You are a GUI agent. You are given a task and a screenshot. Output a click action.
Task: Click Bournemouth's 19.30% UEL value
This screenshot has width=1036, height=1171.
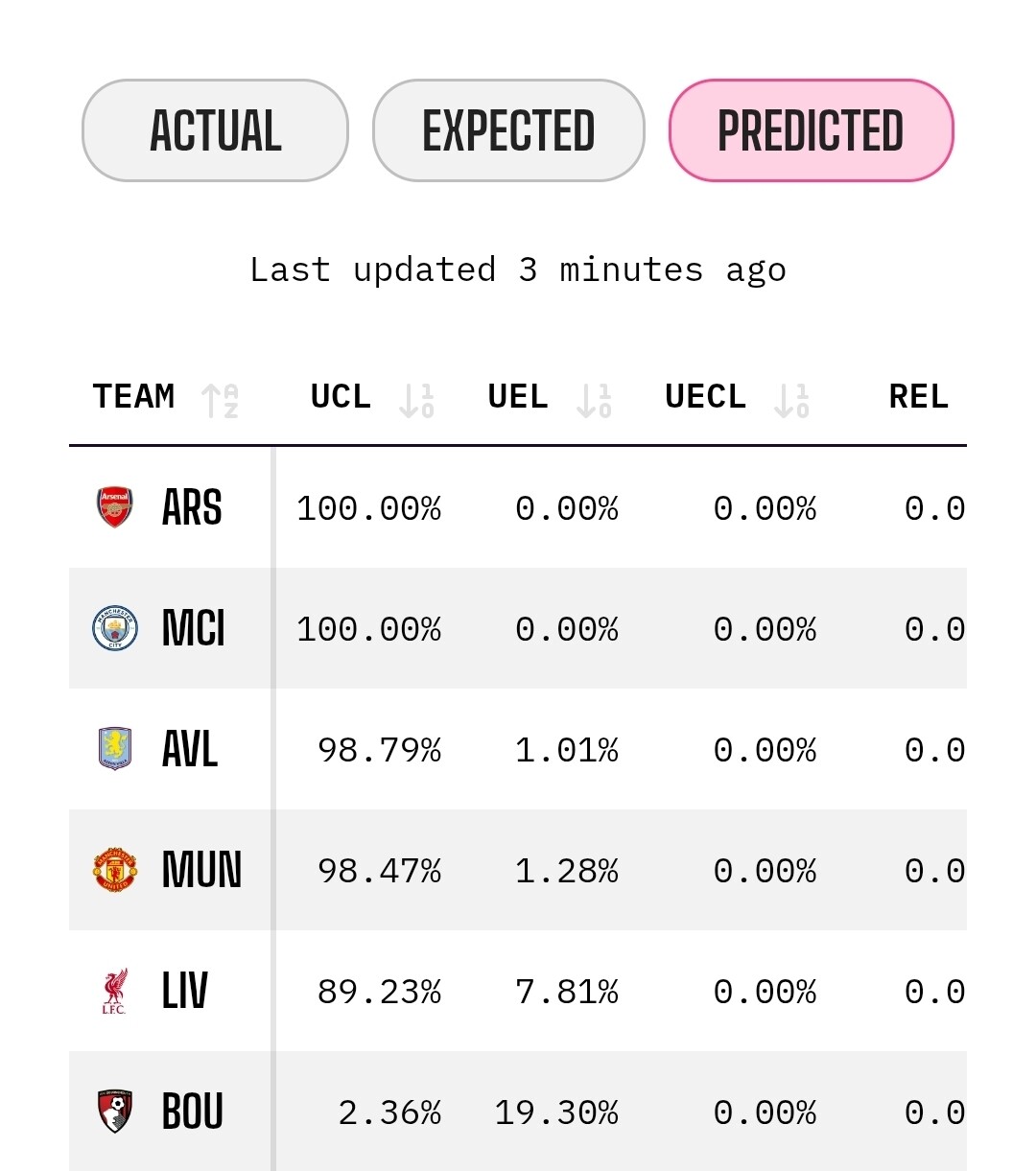pos(555,1112)
